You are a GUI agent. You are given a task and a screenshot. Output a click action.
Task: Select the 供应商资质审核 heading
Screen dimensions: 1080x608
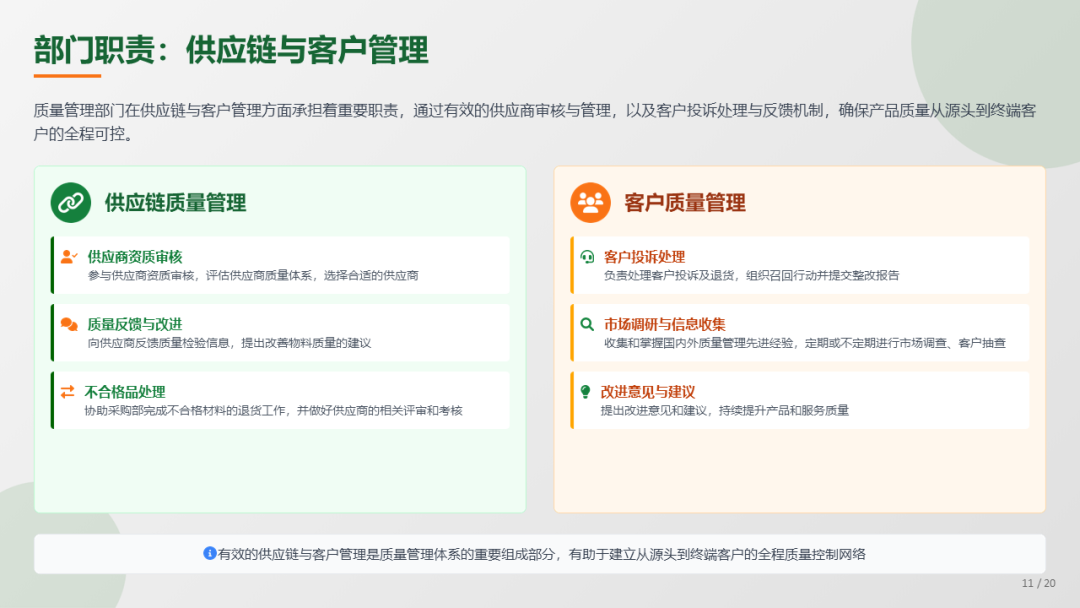click(x=135, y=257)
